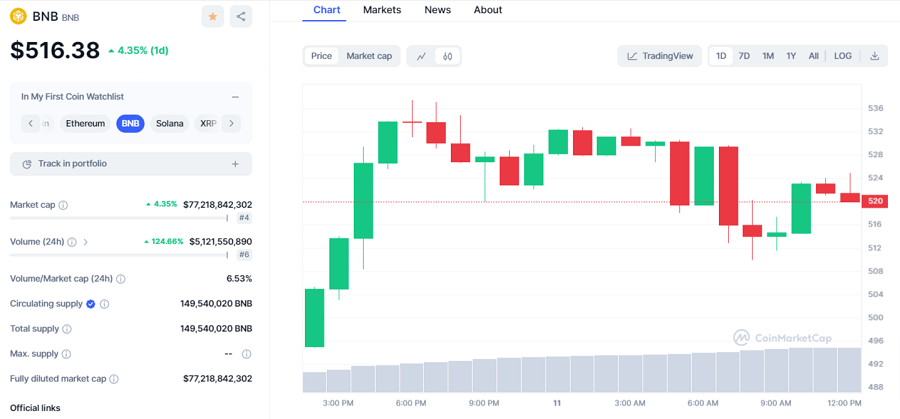Click the star watchlist icon for BNB
900x419 pixels.
pos(212,16)
